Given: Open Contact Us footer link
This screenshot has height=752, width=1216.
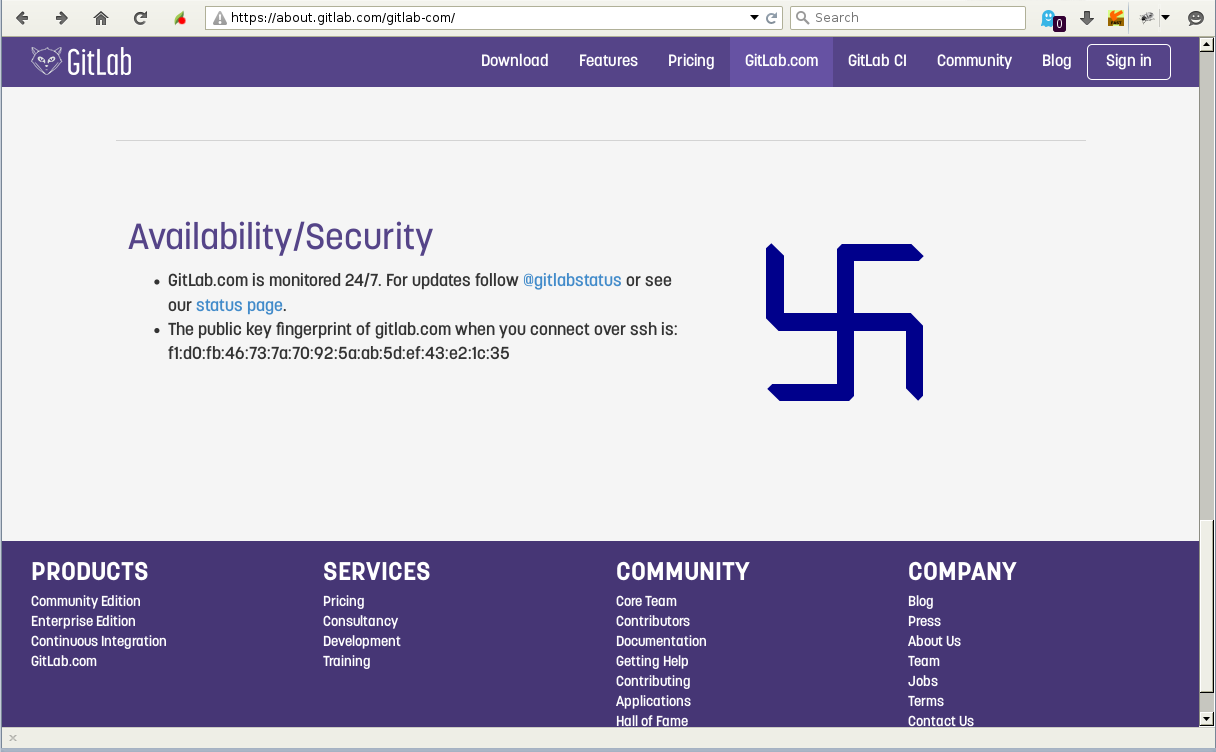Looking at the screenshot, I should pos(941,720).
